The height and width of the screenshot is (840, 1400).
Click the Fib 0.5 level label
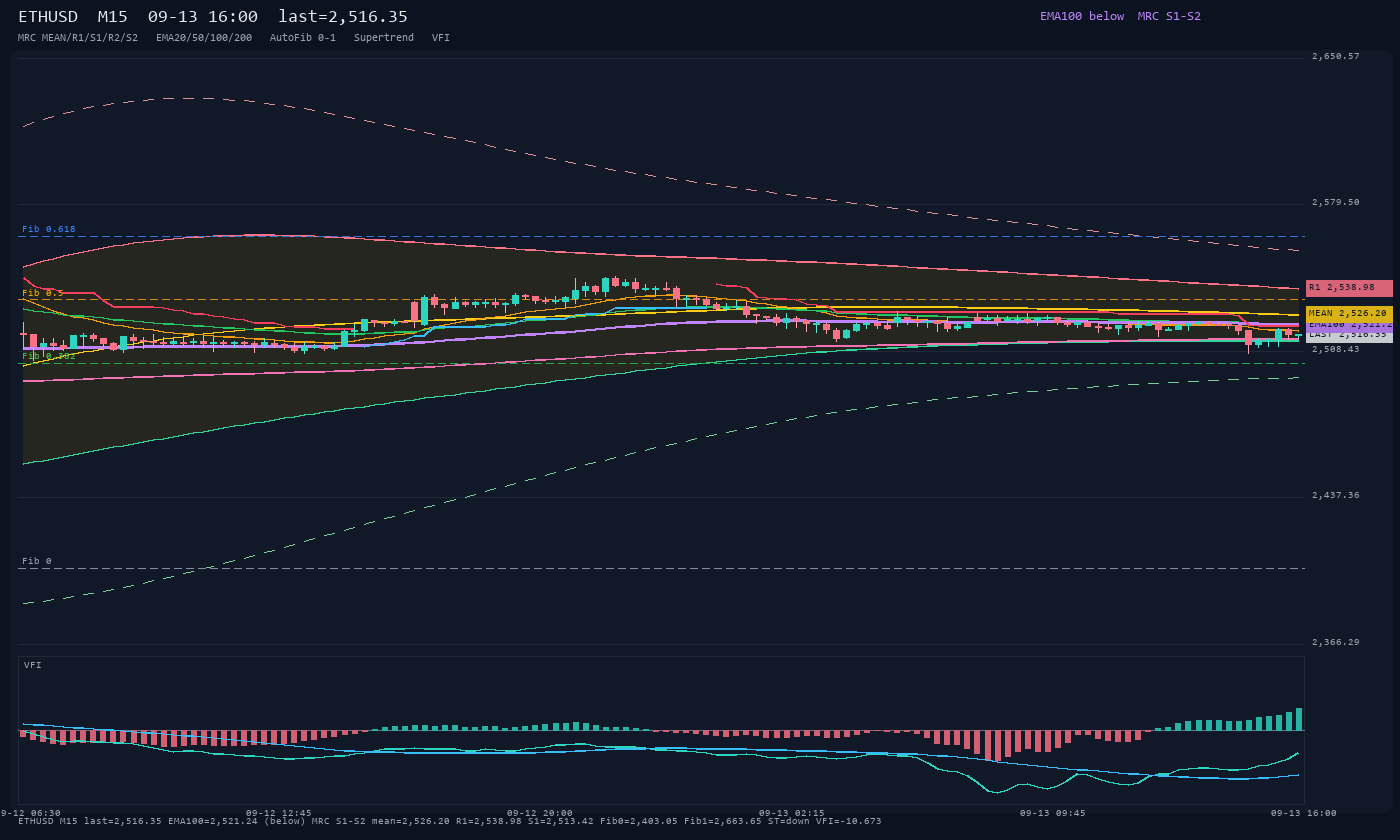[43, 293]
